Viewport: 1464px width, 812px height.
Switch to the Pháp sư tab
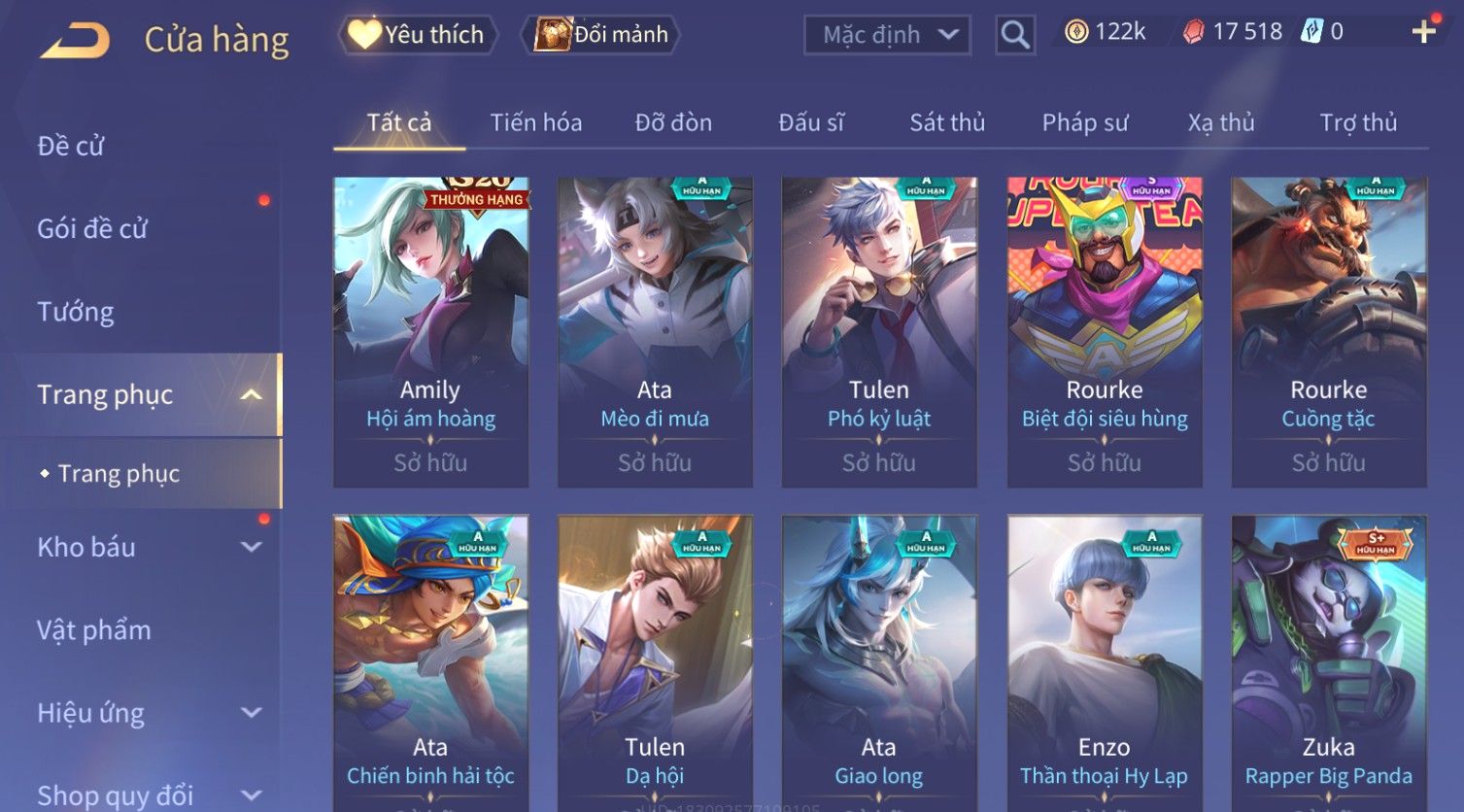click(1085, 122)
